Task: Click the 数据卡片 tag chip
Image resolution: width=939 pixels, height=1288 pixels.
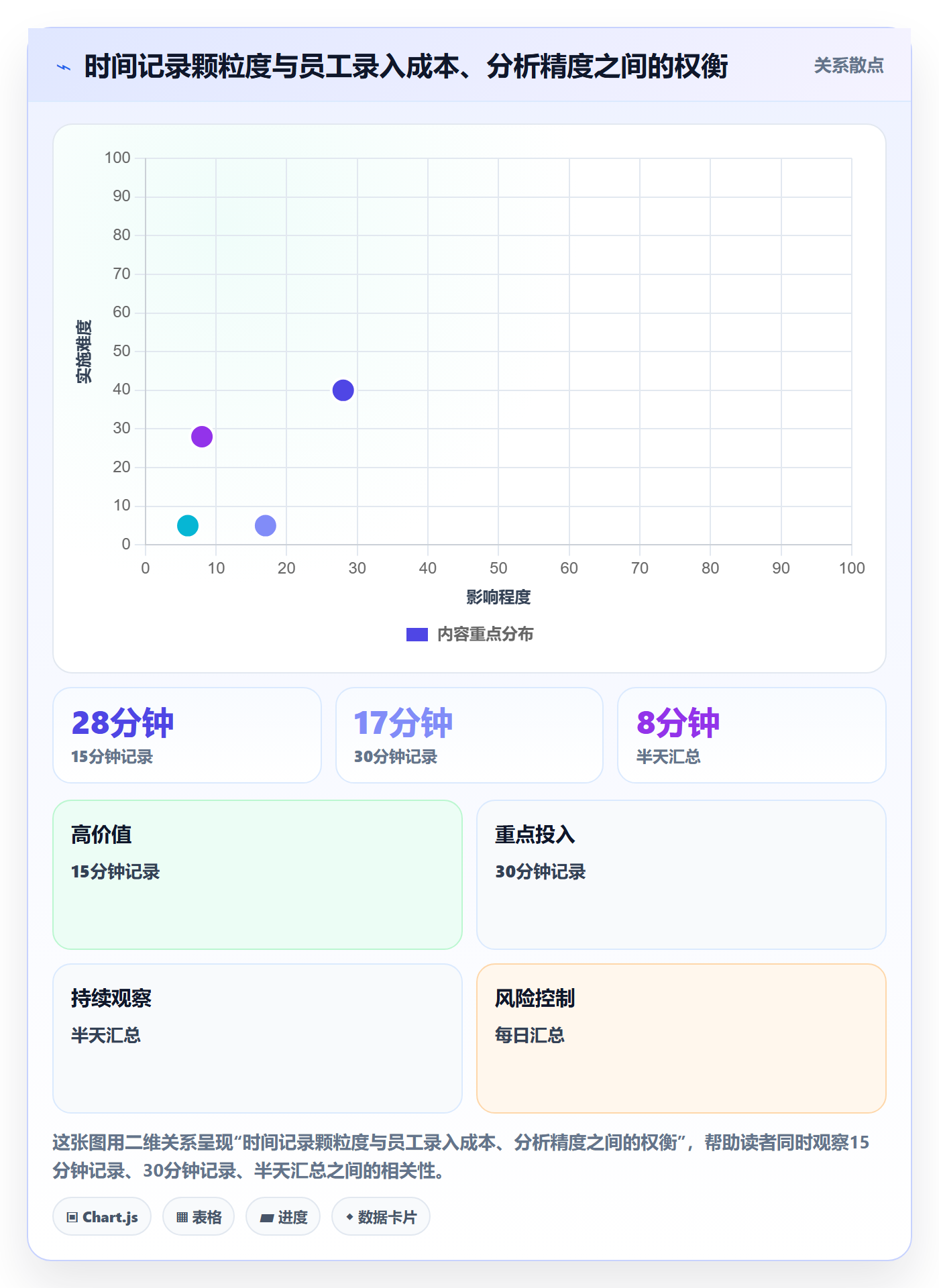Action: click(x=381, y=1217)
